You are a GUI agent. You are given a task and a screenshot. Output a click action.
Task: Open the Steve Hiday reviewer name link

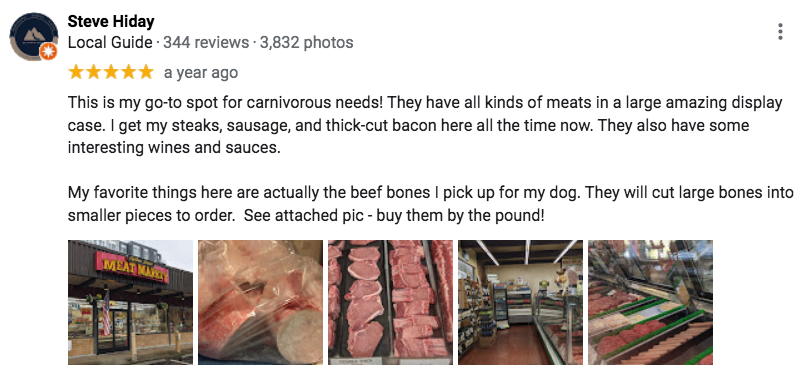[x=111, y=22]
